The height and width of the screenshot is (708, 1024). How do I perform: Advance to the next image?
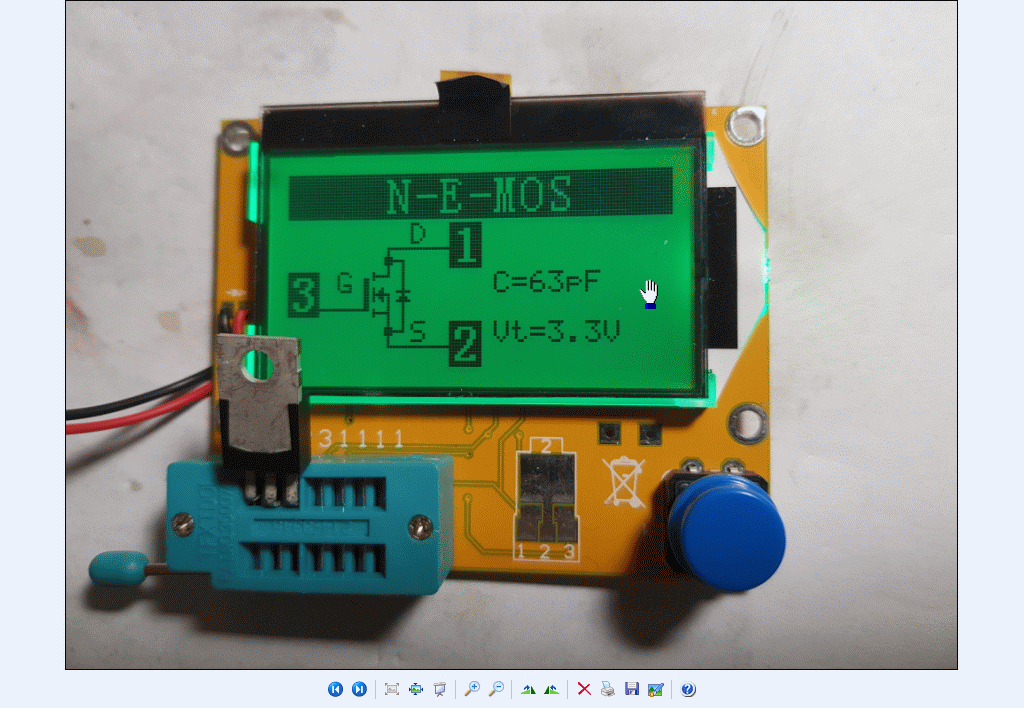(359, 689)
